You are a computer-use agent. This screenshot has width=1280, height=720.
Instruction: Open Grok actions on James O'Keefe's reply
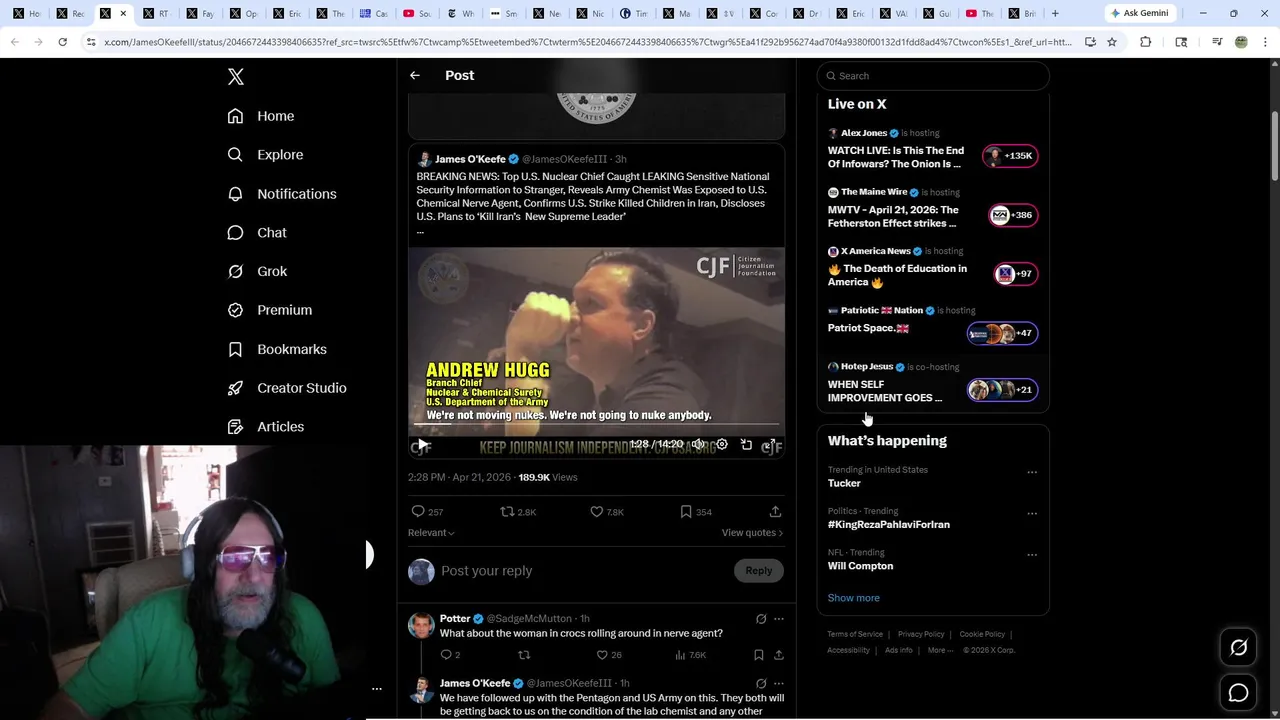click(761, 684)
